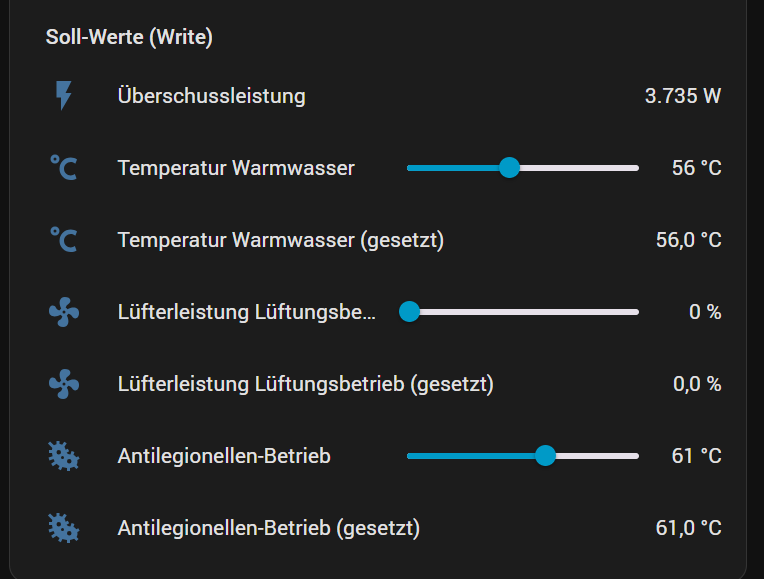The width and height of the screenshot is (764, 579).
Task: Open the Antilegionellen-Betrieb (gesetzt) entity label
Action: click(268, 528)
